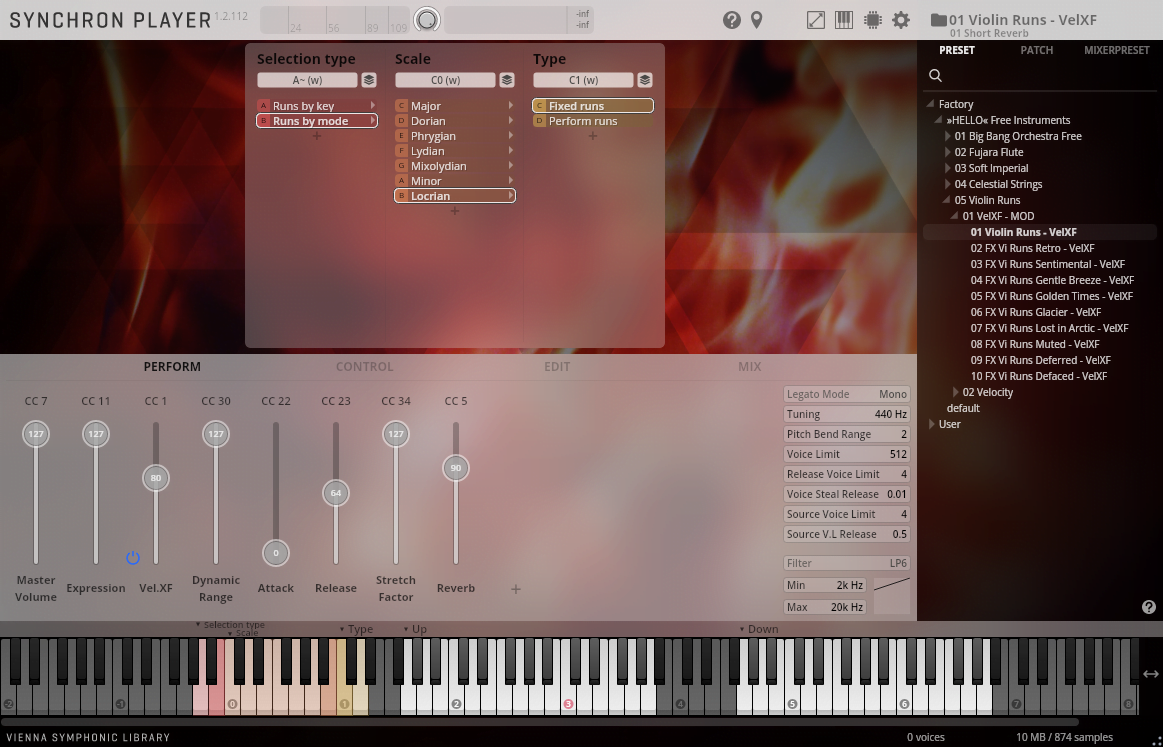Toggle the power button under the Vel.XF slider
Viewport: 1163px width, 747px height.
(x=133, y=558)
